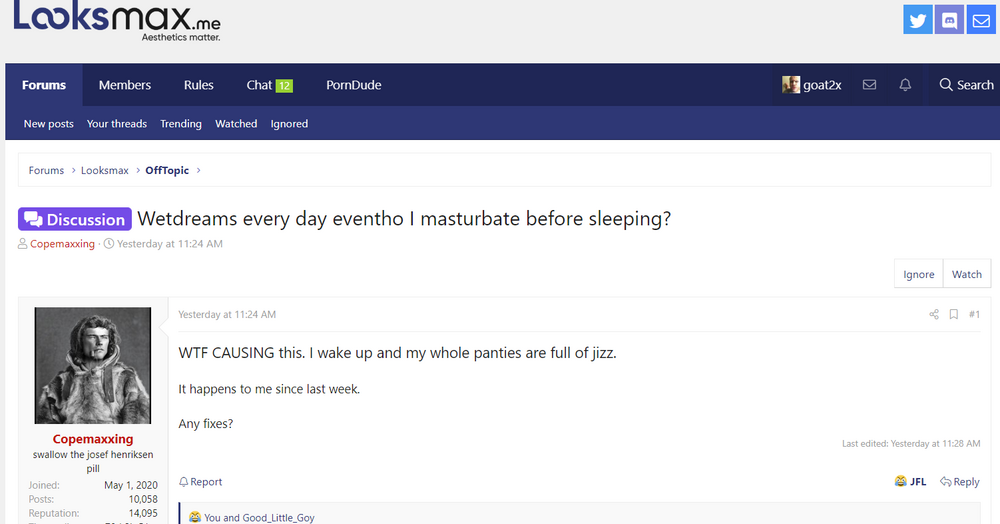
Task: Toggle Ignore for this thread
Action: (918, 274)
